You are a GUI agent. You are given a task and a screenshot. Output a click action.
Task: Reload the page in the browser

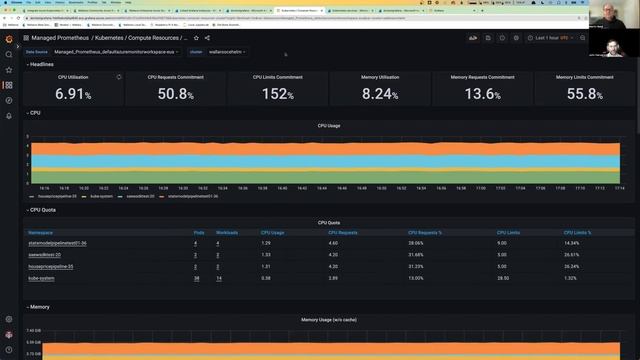click(x=18, y=18)
